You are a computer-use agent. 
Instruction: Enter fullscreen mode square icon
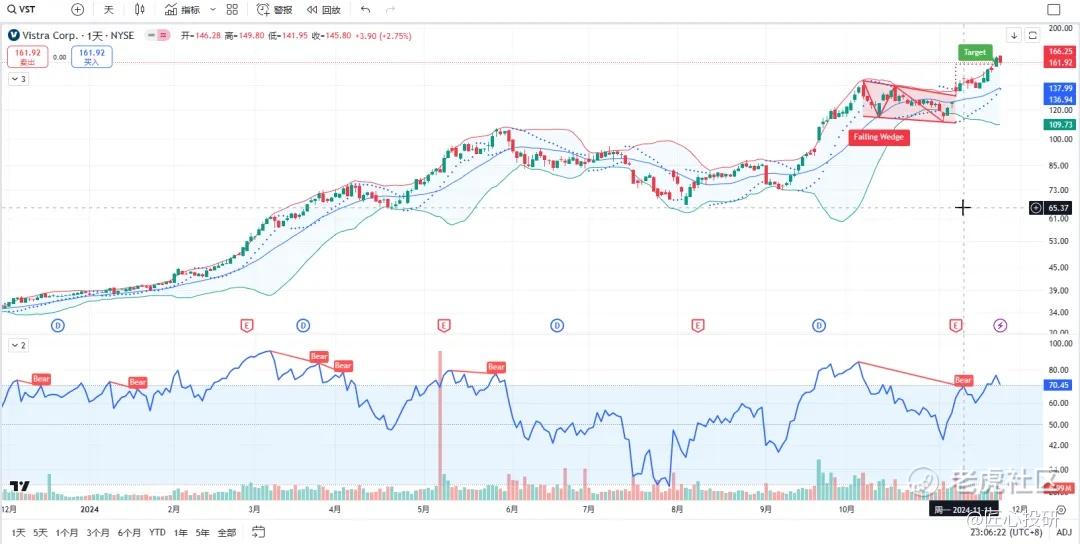(x=1054, y=10)
